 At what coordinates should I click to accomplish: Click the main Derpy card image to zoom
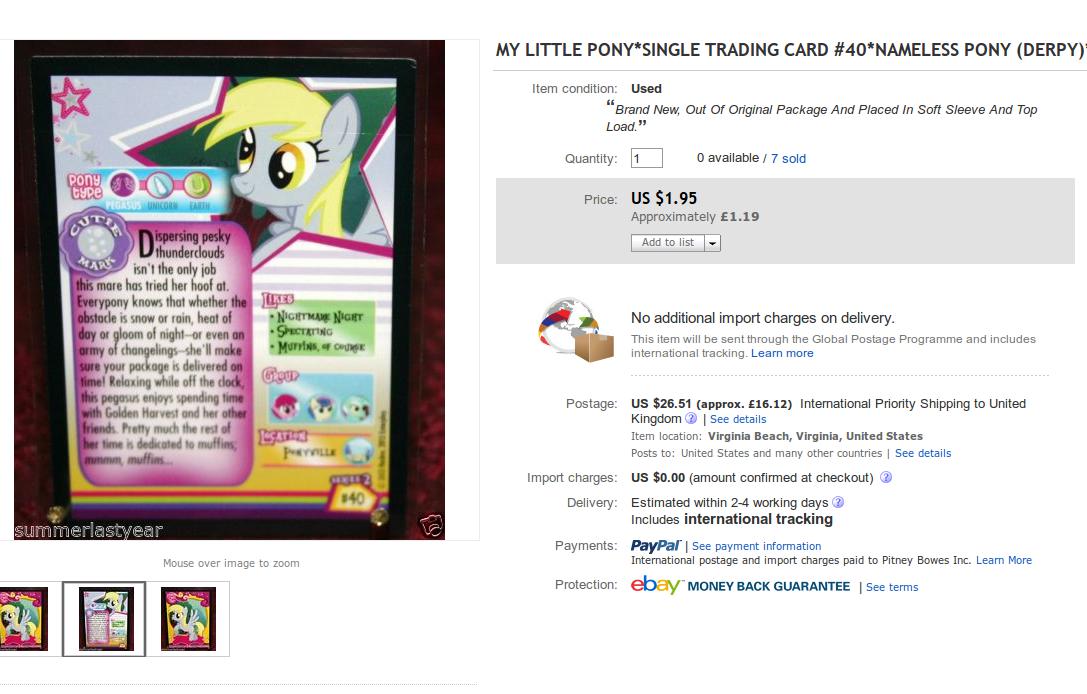pyautogui.click(x=229, y=290)
